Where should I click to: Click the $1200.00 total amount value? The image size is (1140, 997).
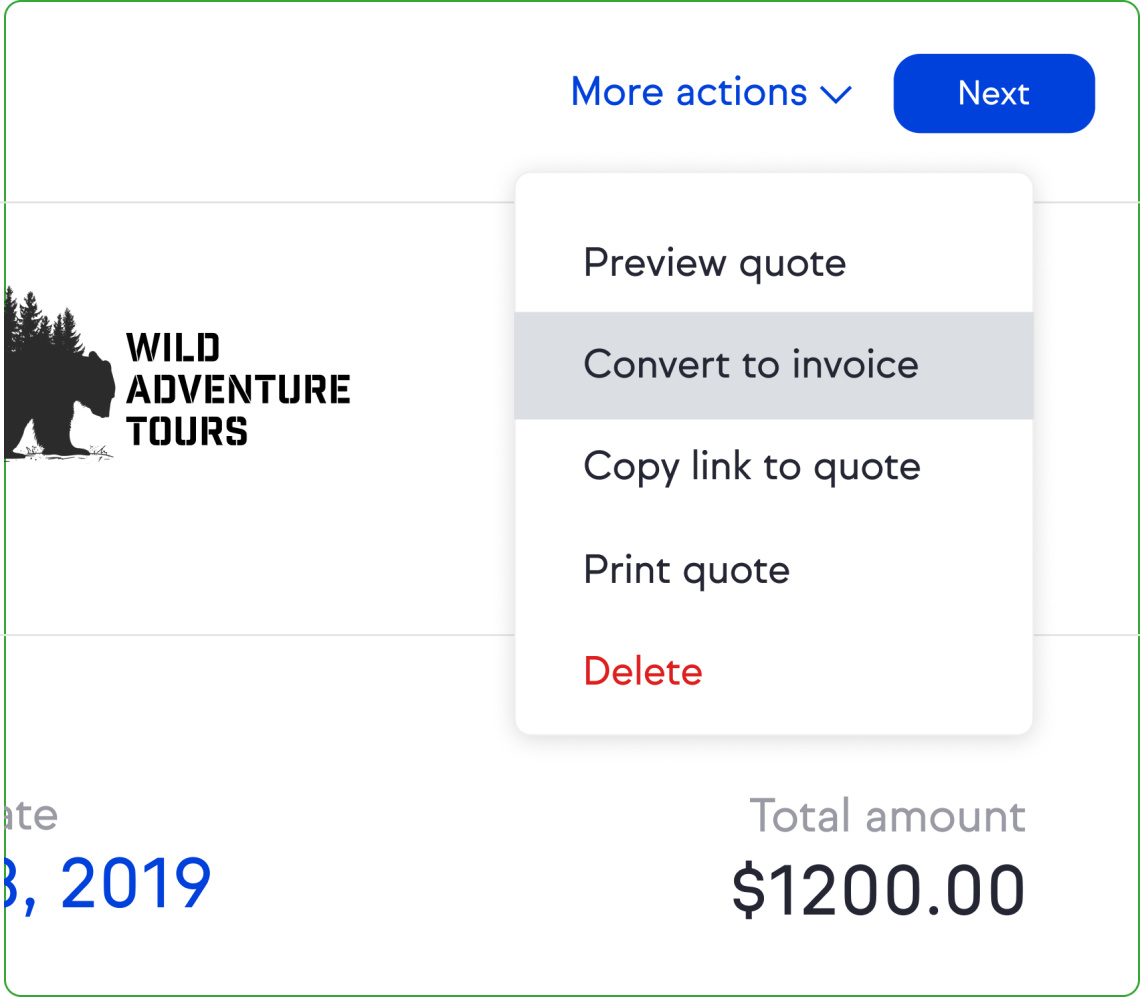pos(878,889)
